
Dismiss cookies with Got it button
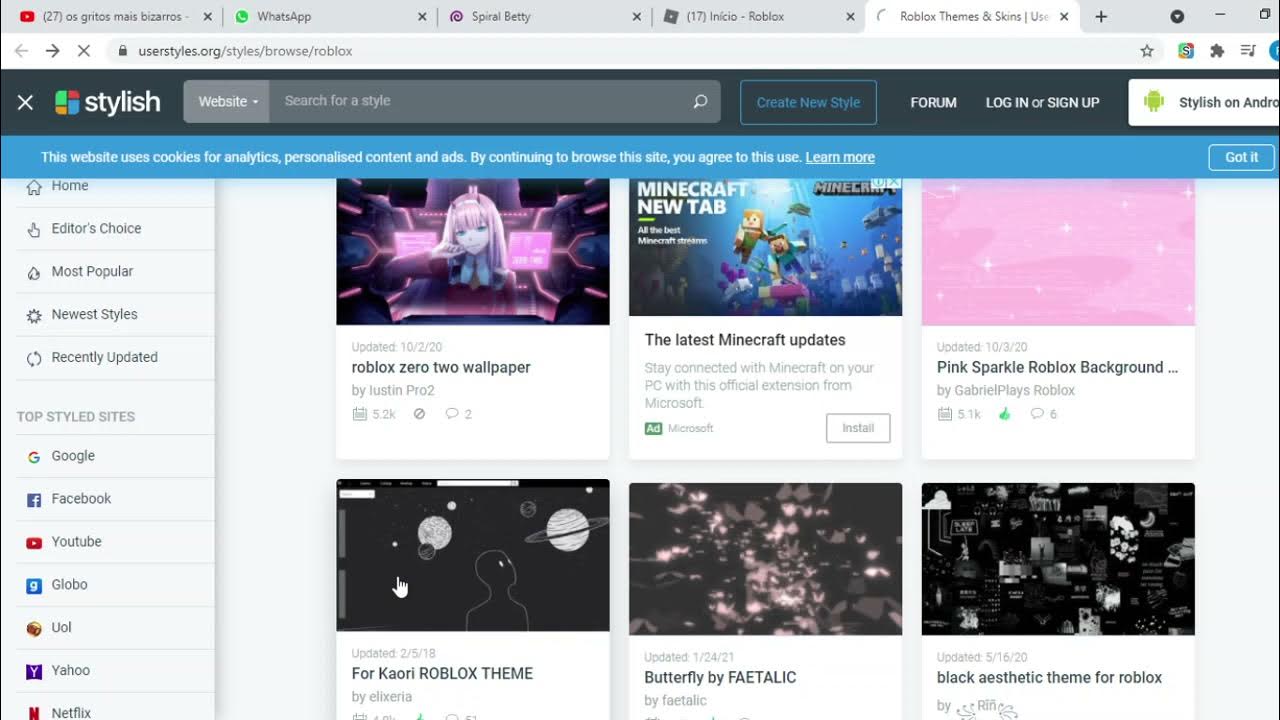tap(1241, 157)
